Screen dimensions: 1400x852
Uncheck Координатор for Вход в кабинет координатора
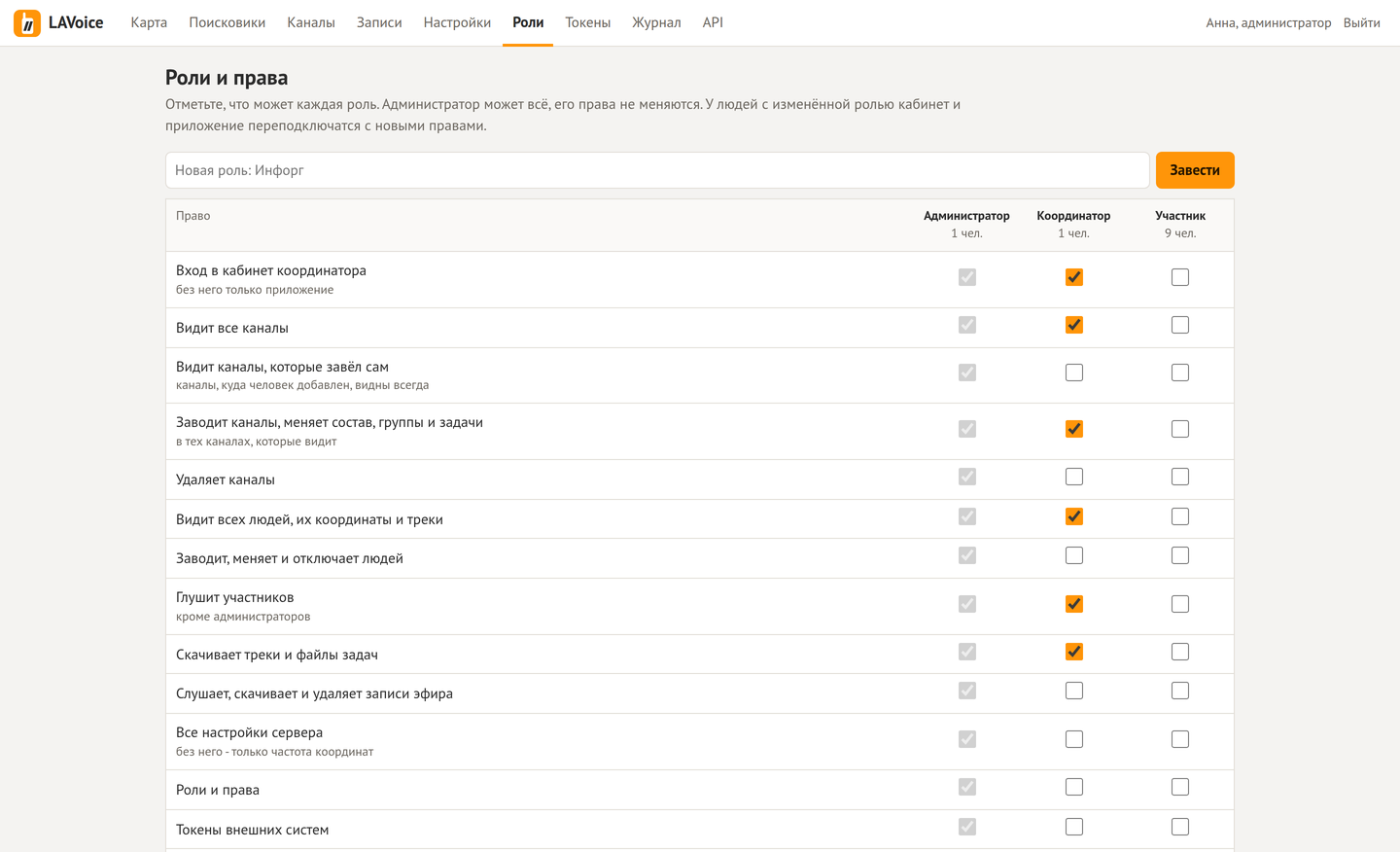tap(1074, 277)
